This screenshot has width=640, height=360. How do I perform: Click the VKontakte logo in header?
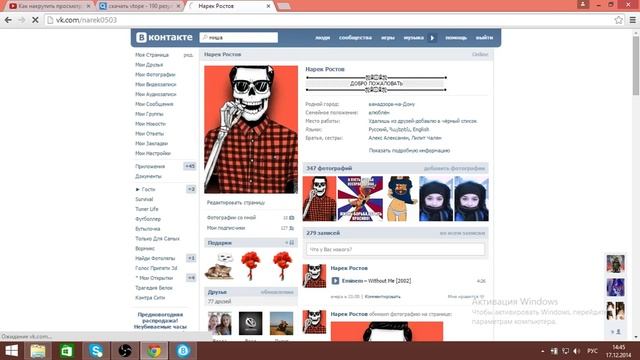click(164, 37)
